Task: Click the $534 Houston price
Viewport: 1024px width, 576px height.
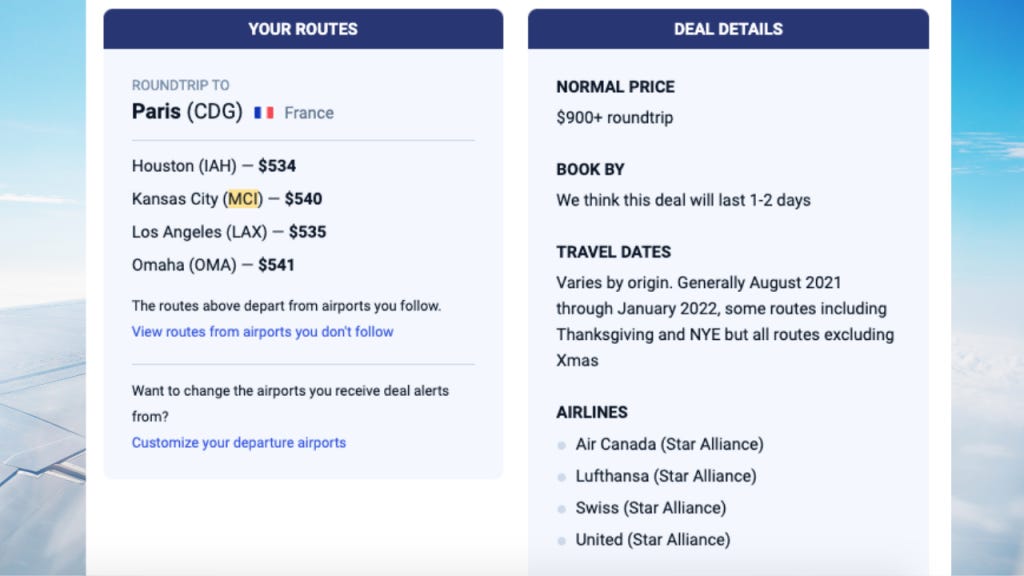Action: [277, 166]
